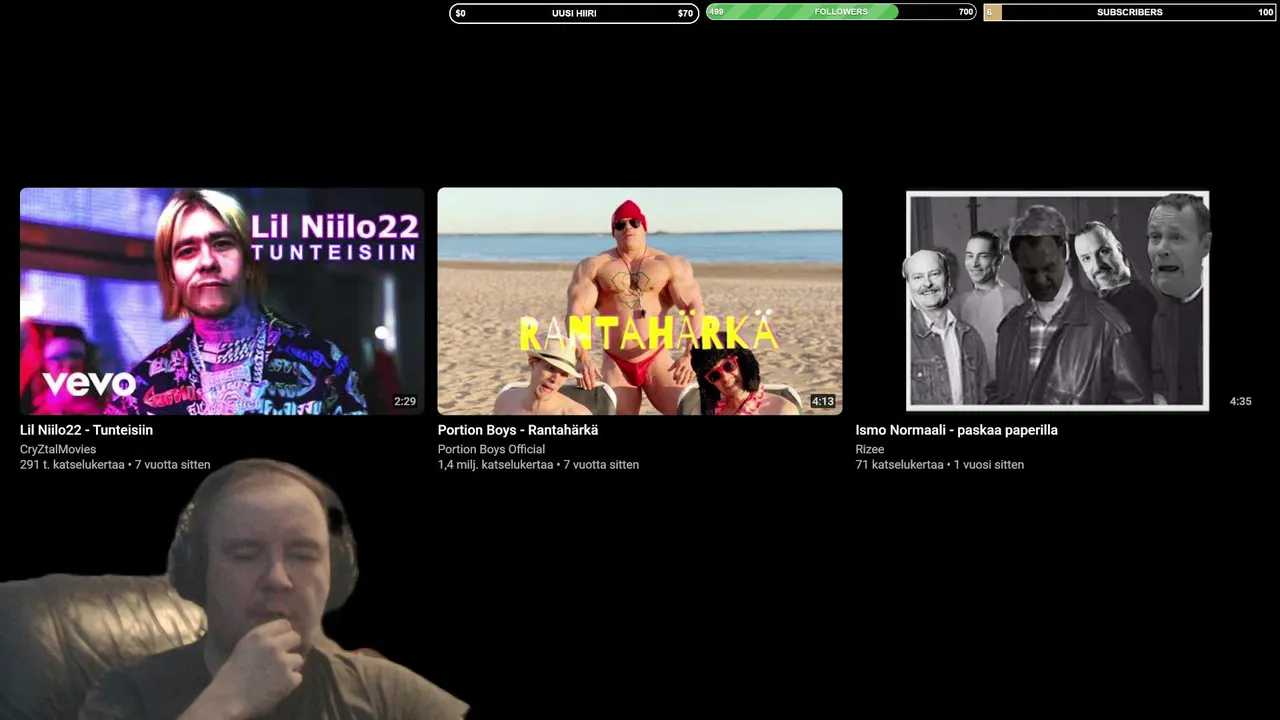Click the 4:35 duration label

click(x=1240, y=401)
